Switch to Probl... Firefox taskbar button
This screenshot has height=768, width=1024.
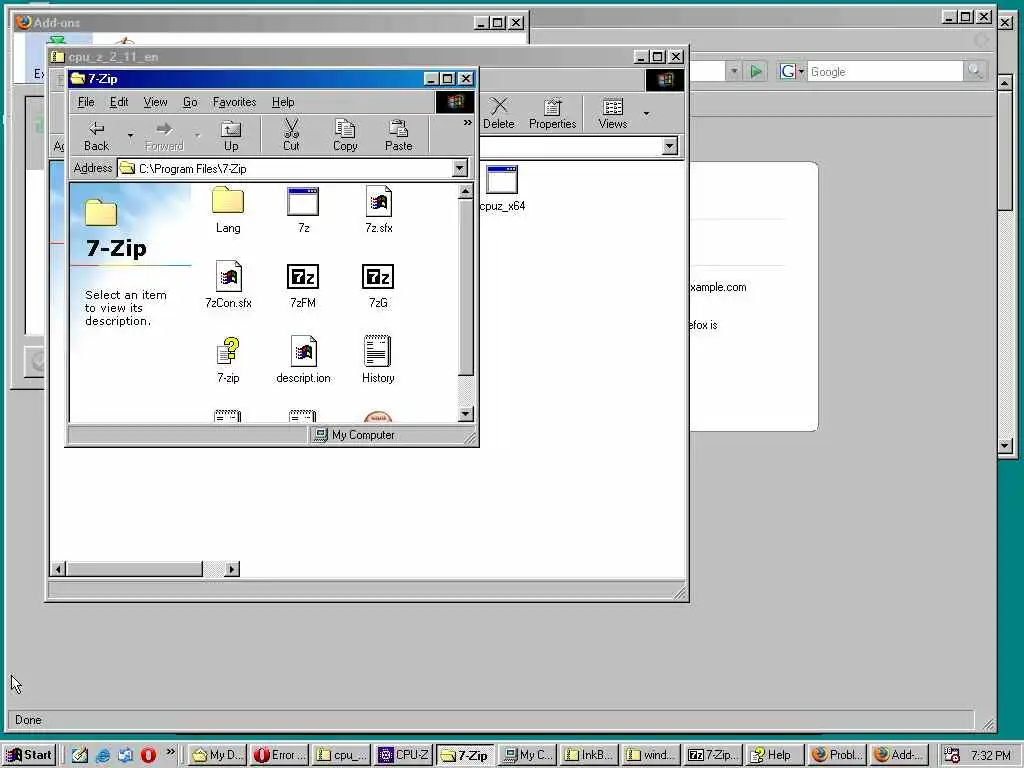click(x=837, y=755)
